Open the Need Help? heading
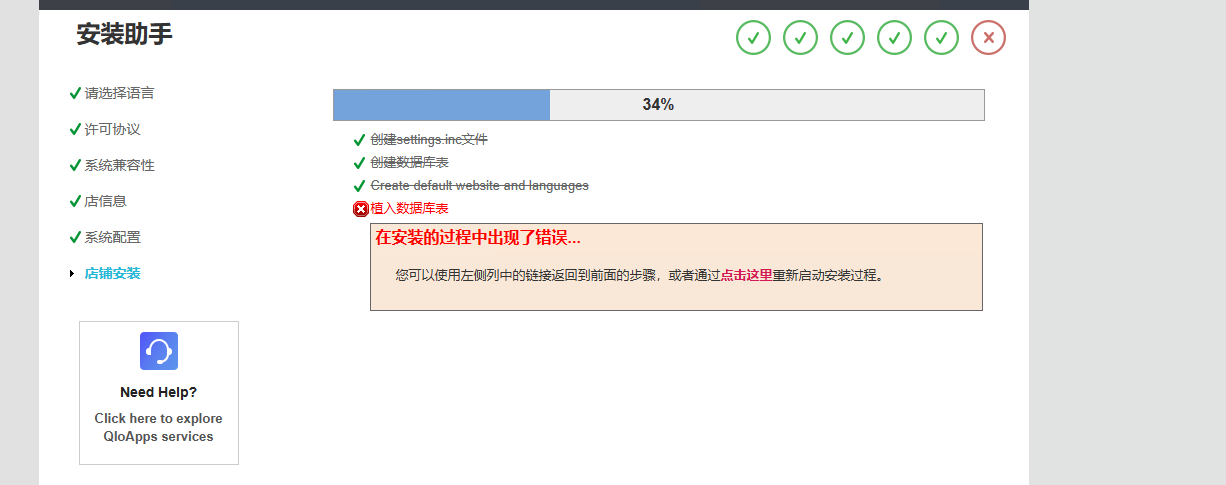Screen dimensions: 1226x485 click(x=159, y=392)
